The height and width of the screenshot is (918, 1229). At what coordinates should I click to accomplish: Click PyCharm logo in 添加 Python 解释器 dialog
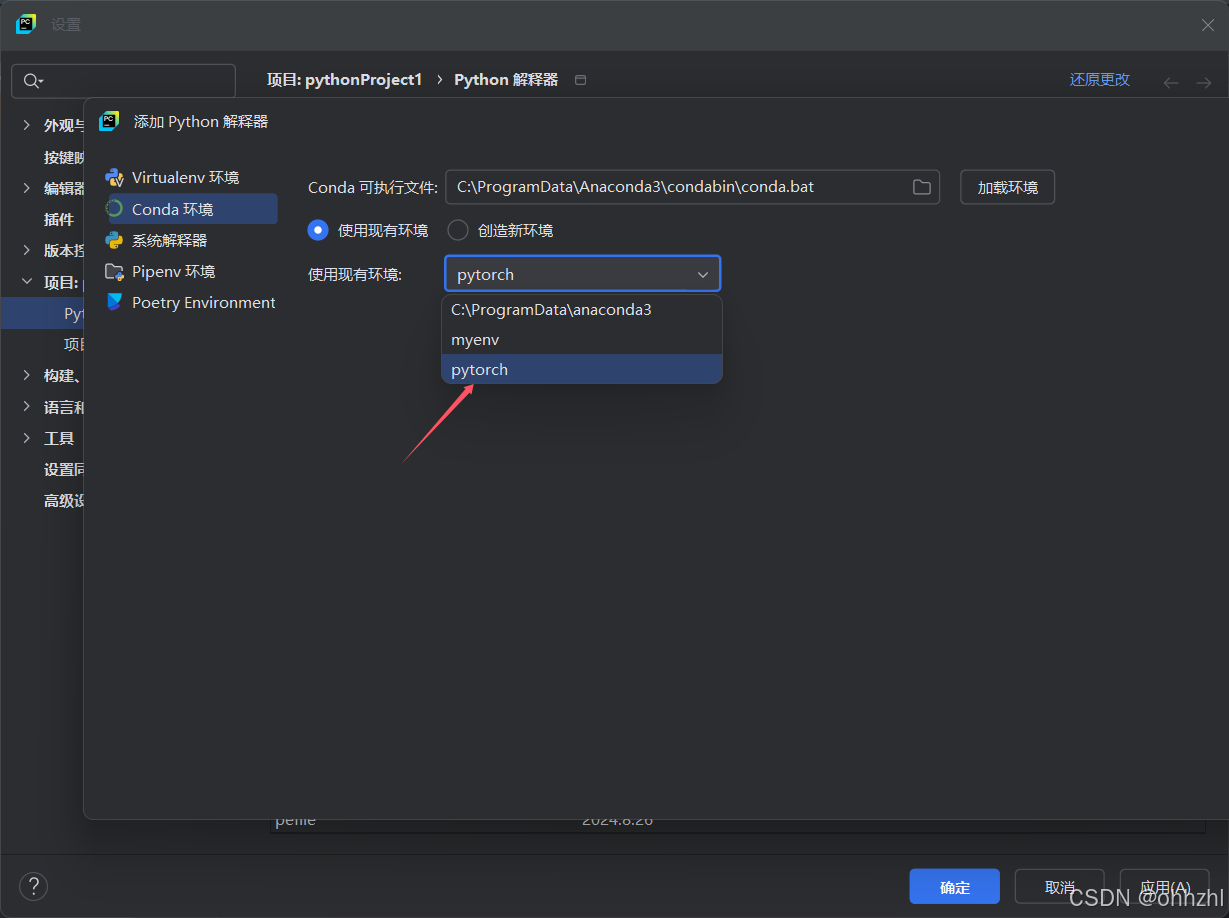(x=109, y=121)
